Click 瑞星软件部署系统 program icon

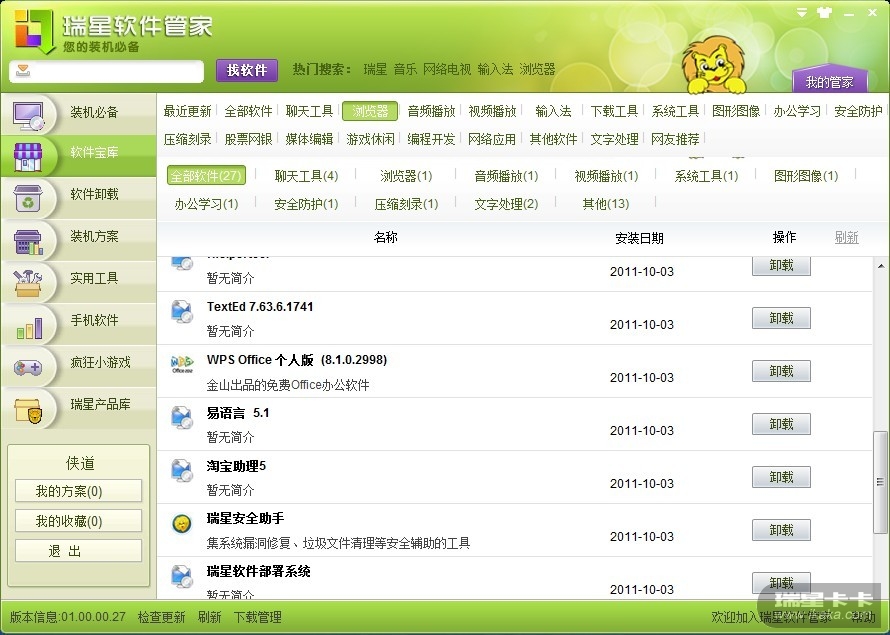tap(182, 576)
